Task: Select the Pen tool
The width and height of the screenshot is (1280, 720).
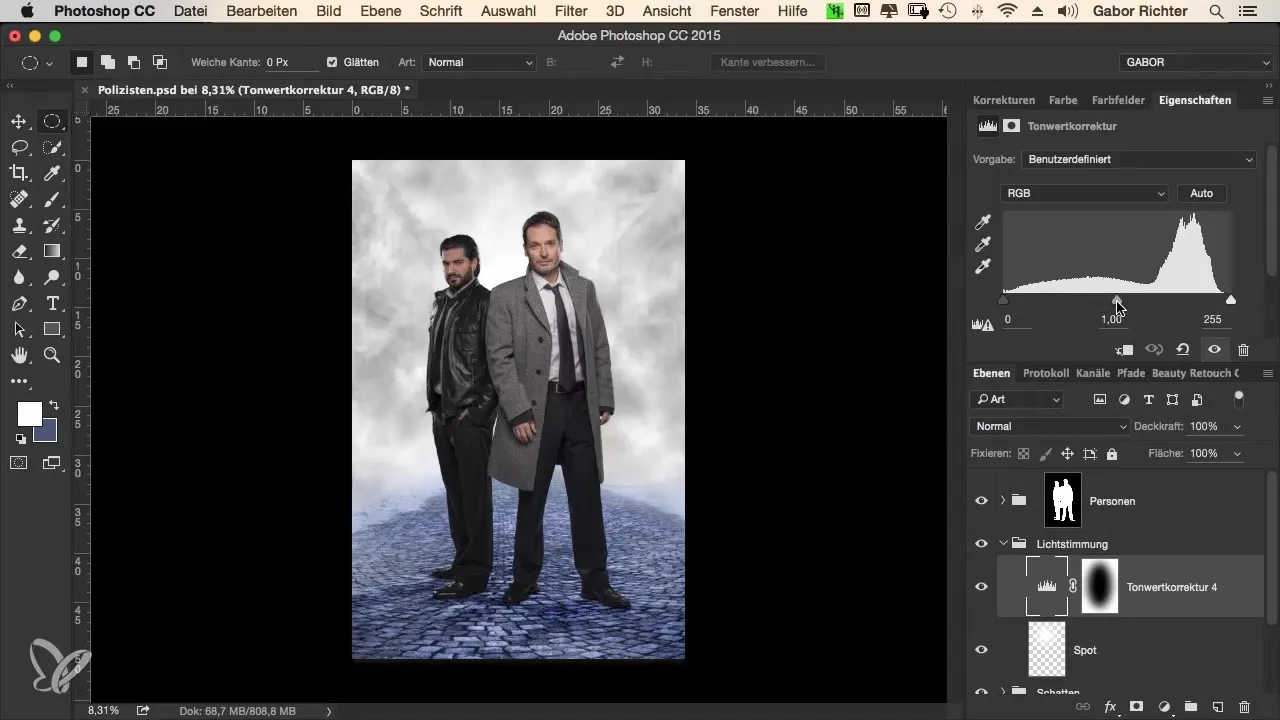Action: 18,303
